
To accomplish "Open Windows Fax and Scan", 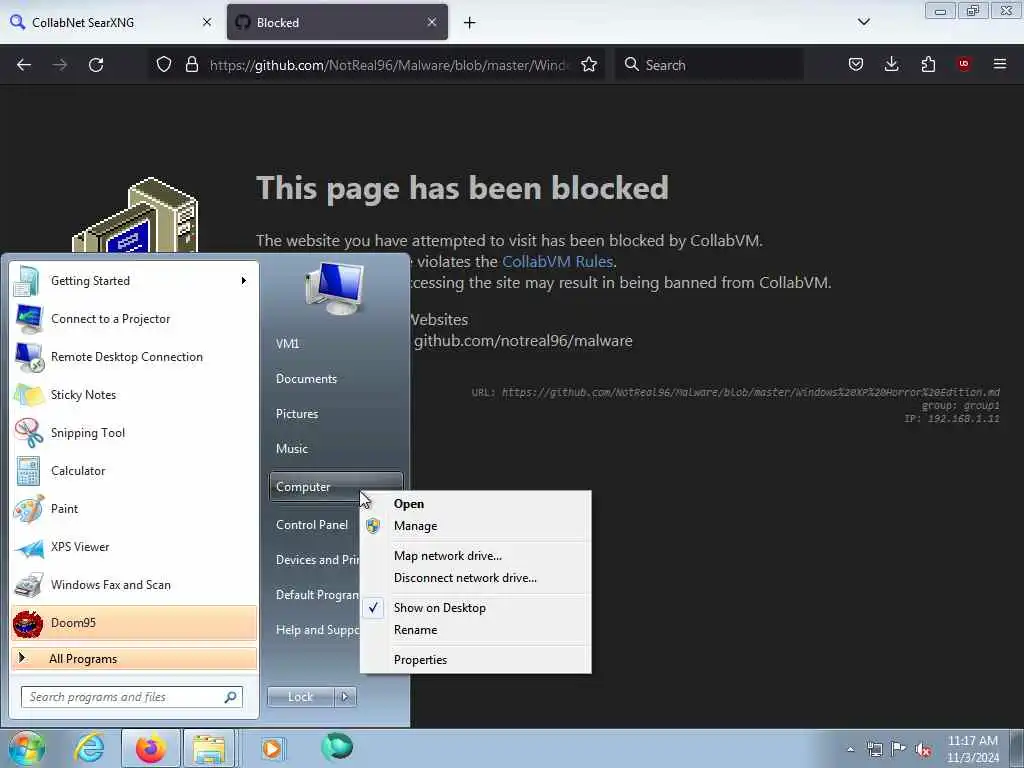I will click(135, 584).
